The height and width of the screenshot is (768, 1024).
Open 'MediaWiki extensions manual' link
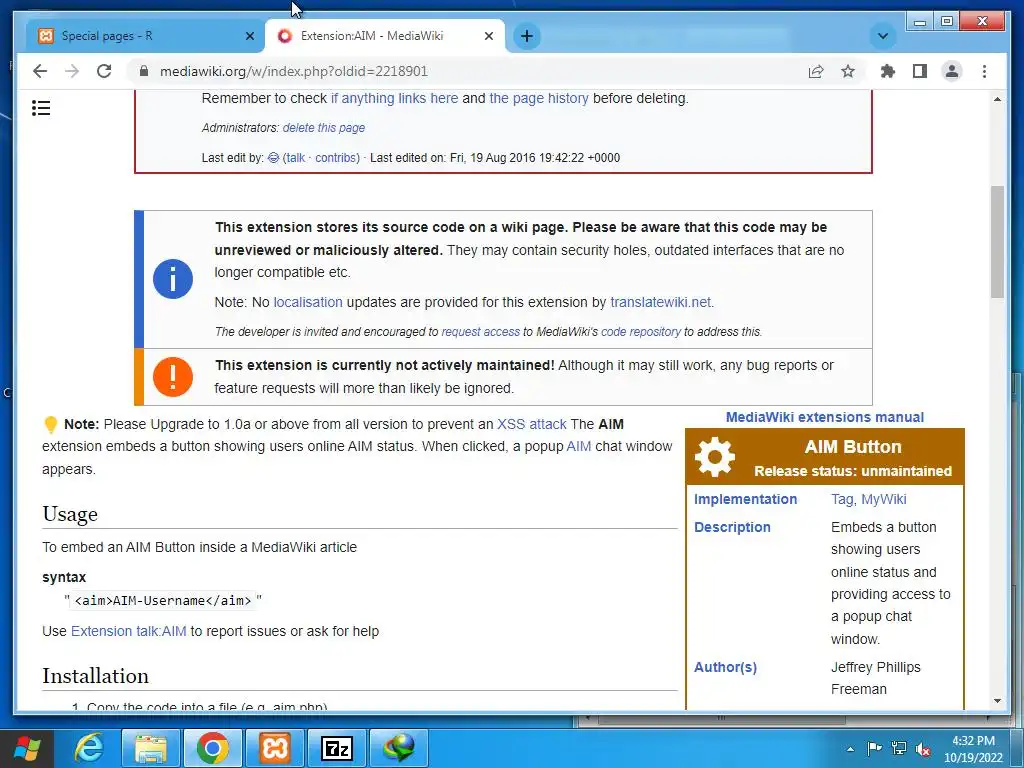825,417
